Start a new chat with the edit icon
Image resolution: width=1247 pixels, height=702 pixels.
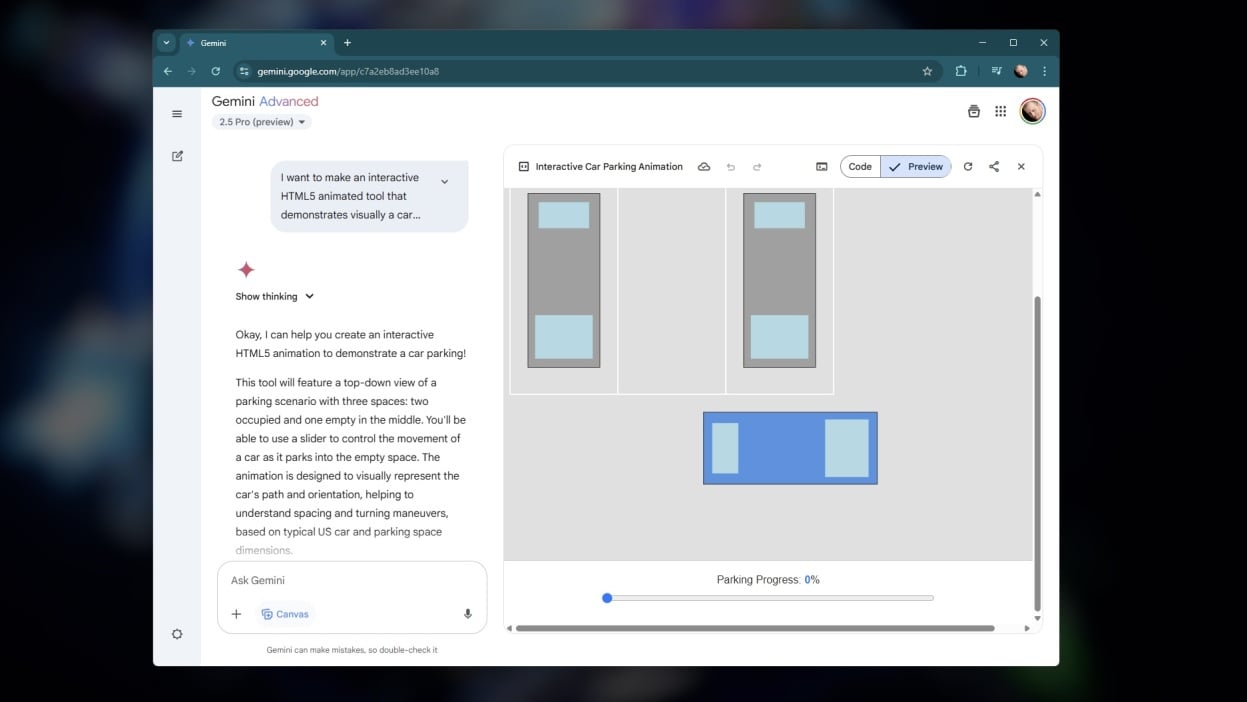click(x=177, y=156)
